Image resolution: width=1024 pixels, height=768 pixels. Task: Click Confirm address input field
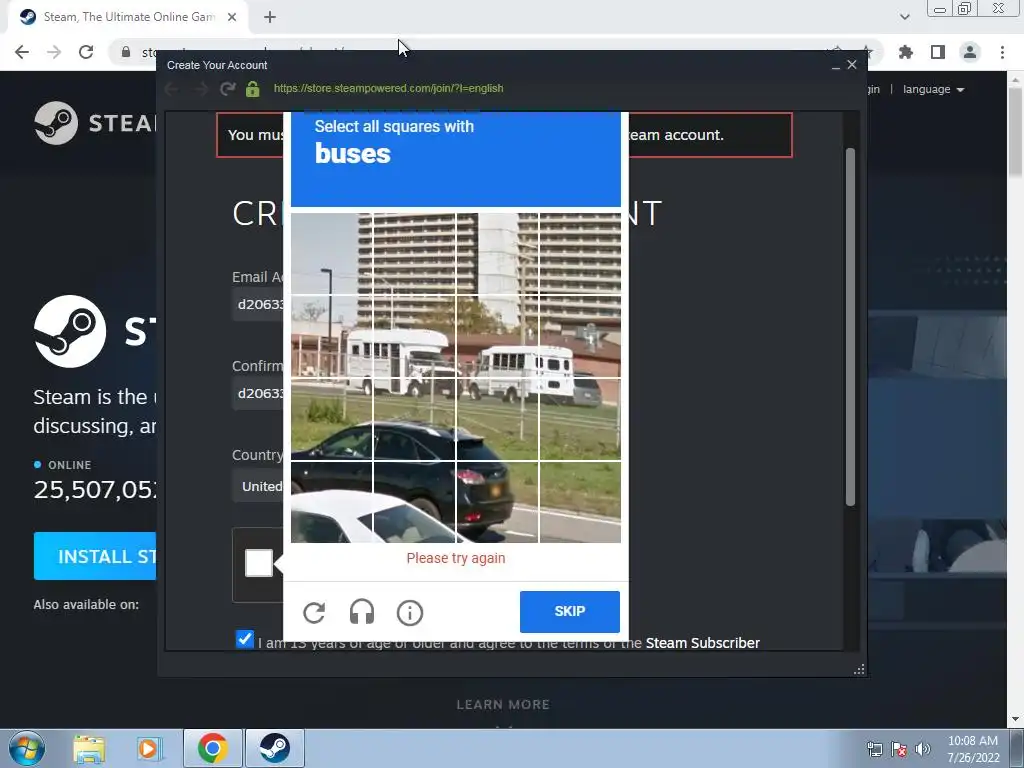(x=258, y=393)
